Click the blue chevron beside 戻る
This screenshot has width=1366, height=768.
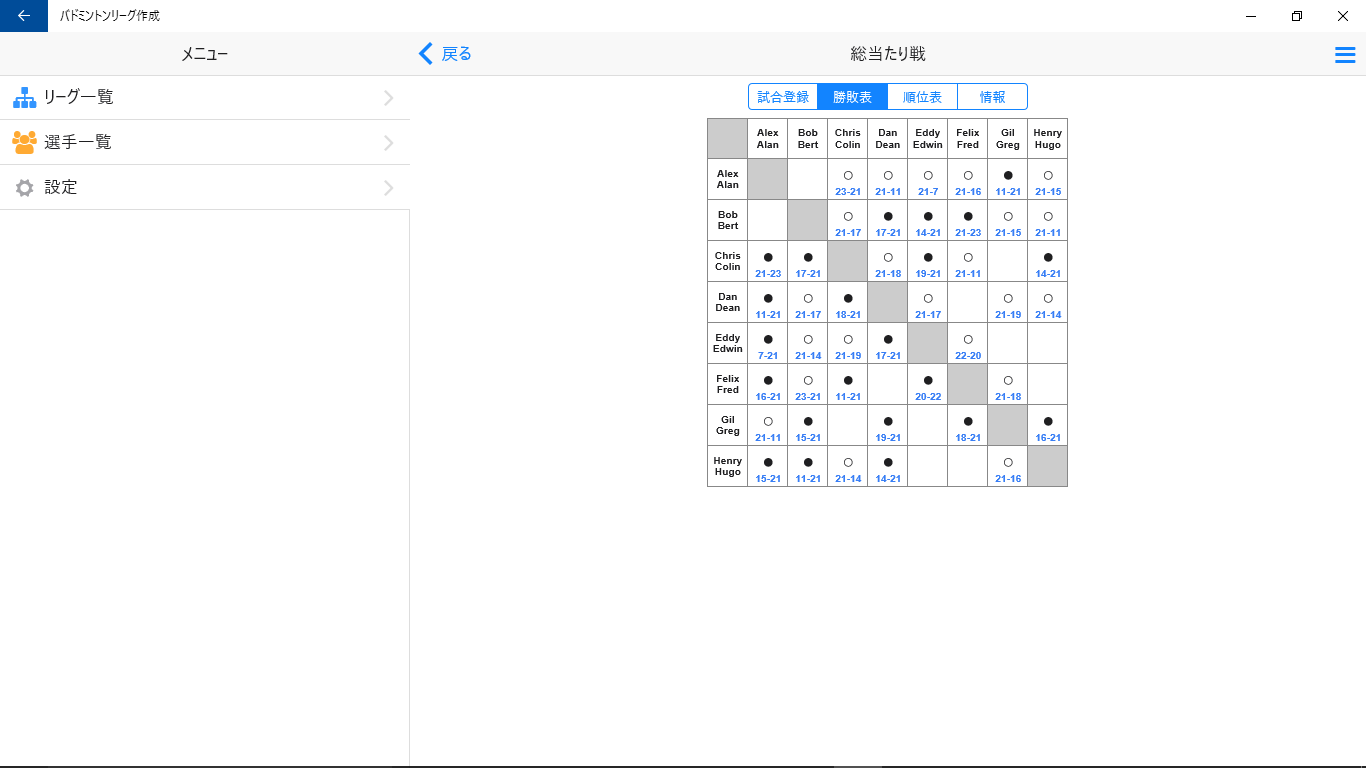(x=425, y=54)
